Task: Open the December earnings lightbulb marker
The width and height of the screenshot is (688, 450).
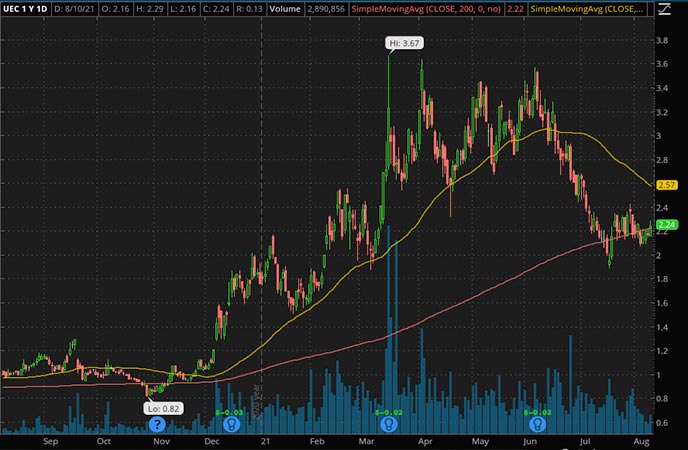Action: pos(231,424)
